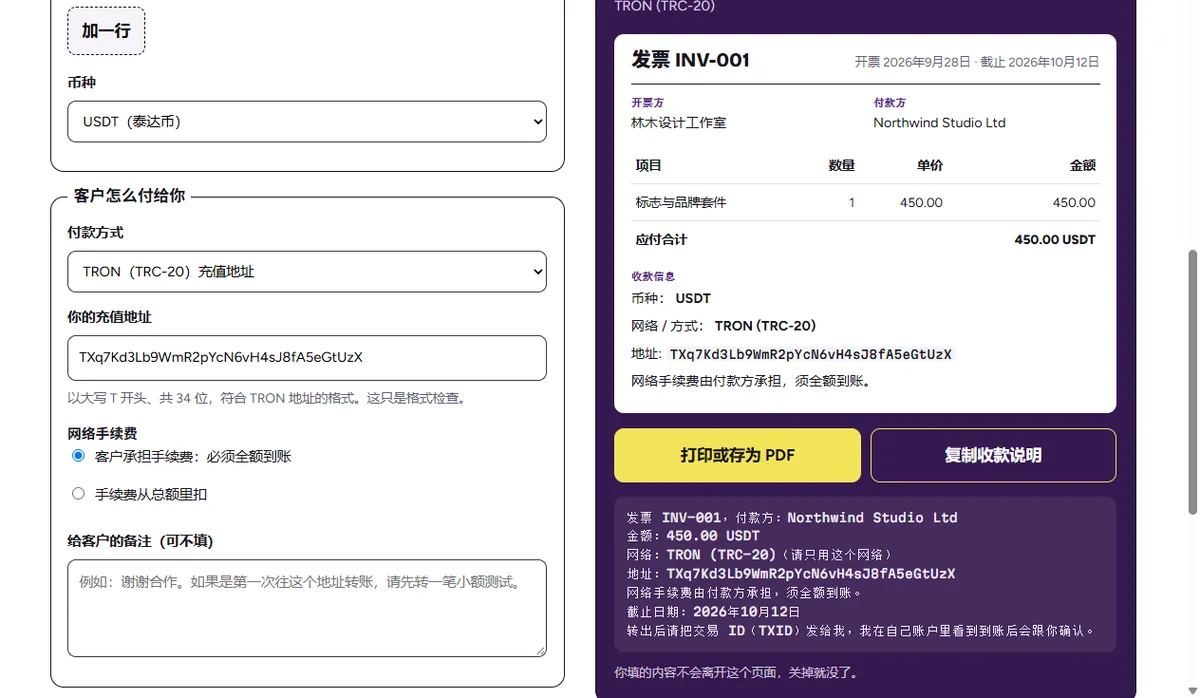The width and height of the screenshot is (1200, 698).
Task: Select 客户承担手续费 radio option
Action: click(78, 456)
